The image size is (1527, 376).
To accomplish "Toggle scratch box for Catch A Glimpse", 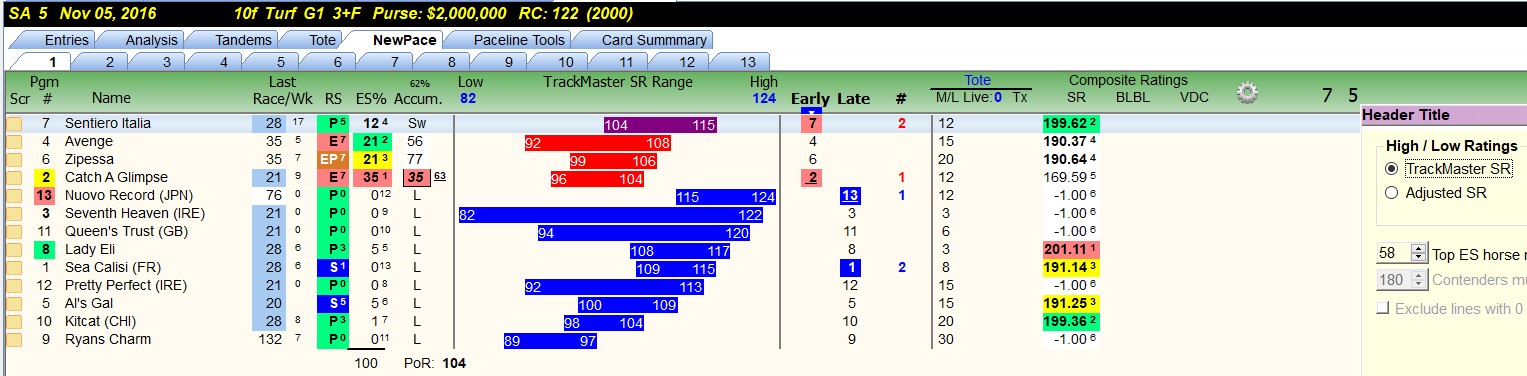I will pyautogui.click(x=15, y=177).
